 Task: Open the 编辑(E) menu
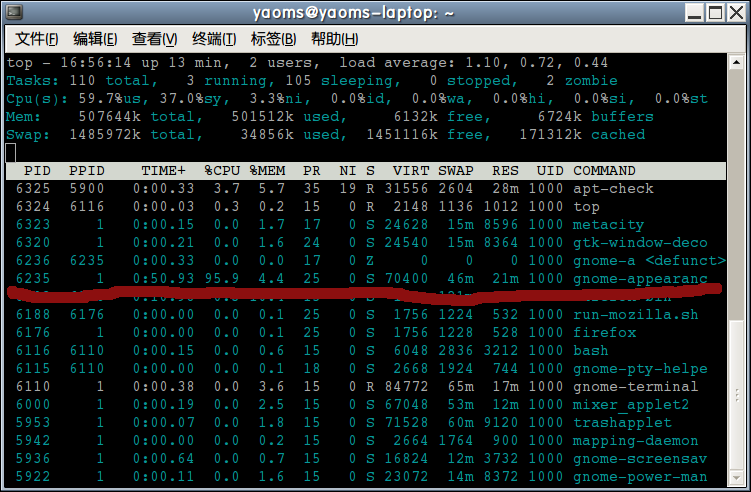(95, 39)
